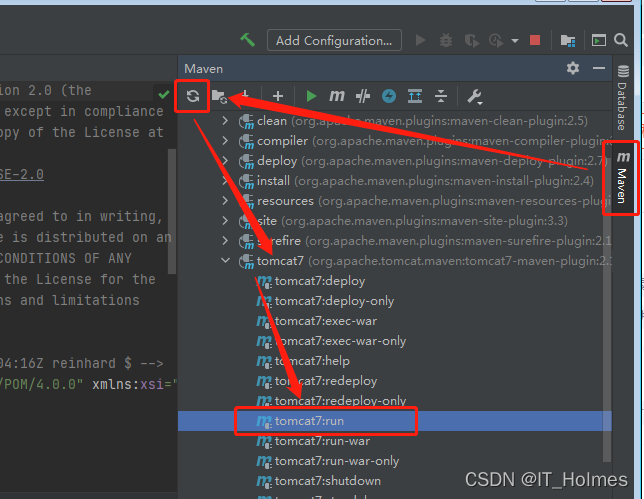
Task: Click the editor vertical scrollbar
Action: (172, 211)
